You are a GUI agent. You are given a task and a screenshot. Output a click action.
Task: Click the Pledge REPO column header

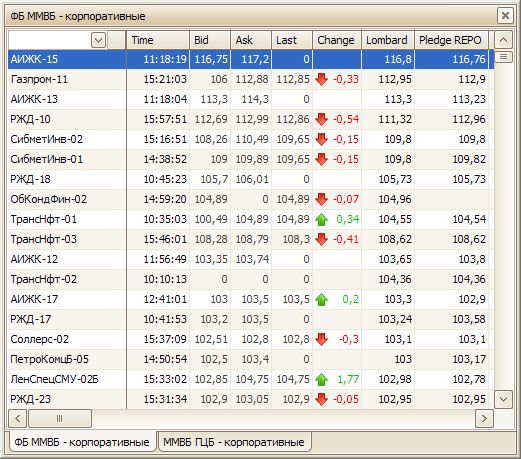point(451,40)
